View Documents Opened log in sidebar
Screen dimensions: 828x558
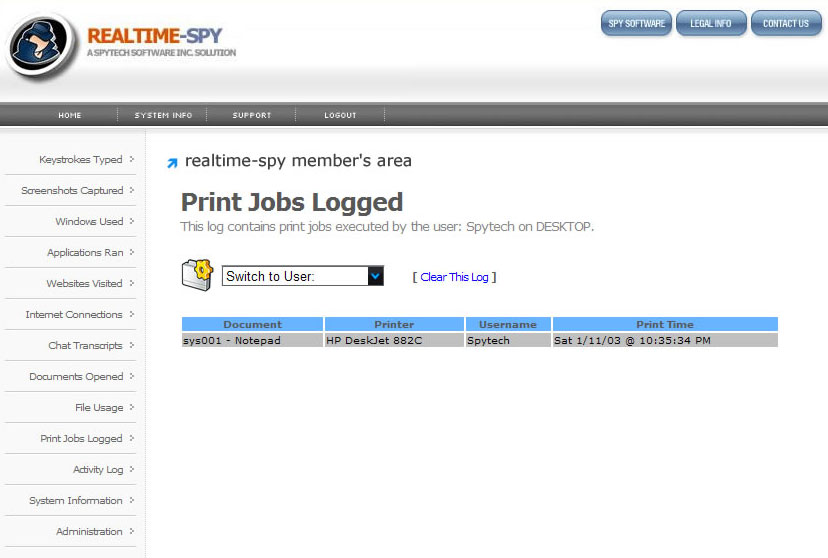(x=76, y=376)
